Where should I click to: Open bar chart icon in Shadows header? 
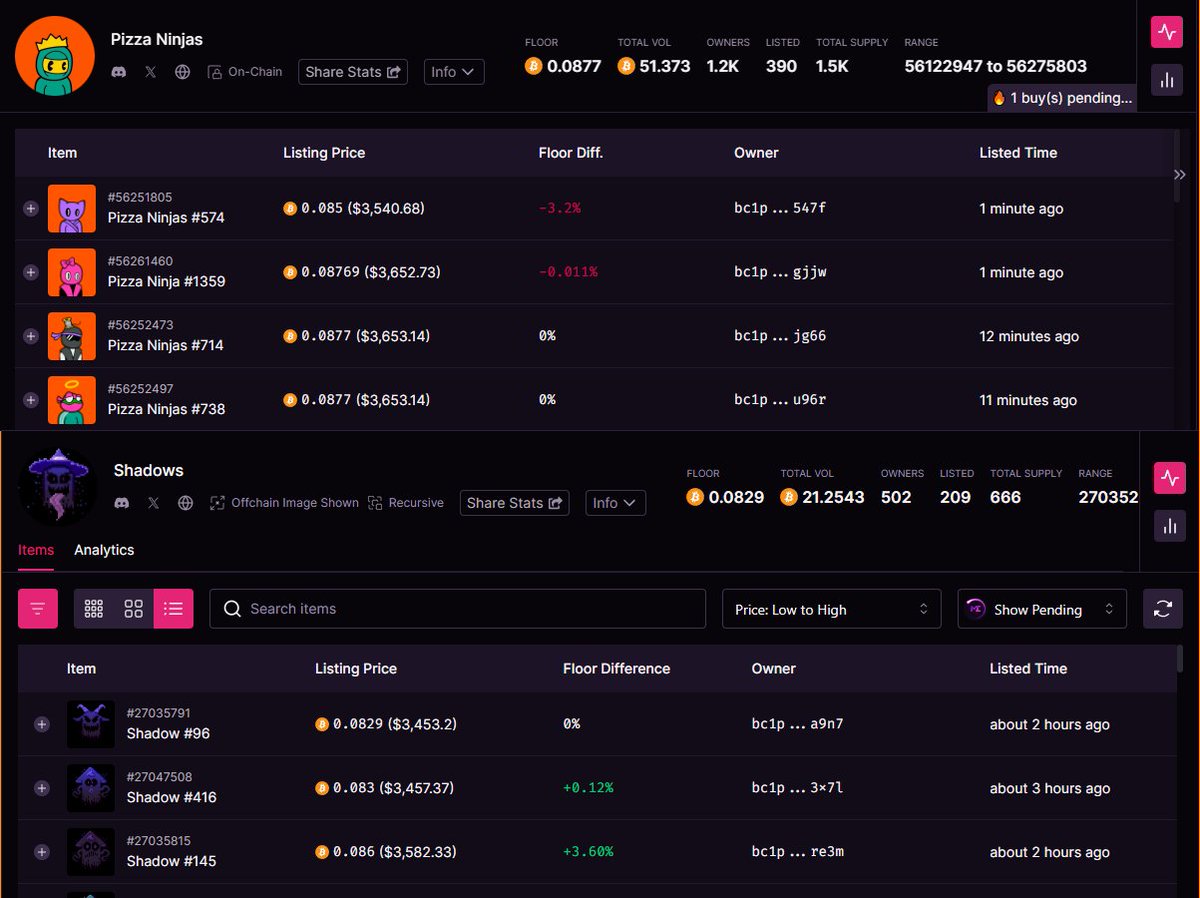tap(1170, 526)
